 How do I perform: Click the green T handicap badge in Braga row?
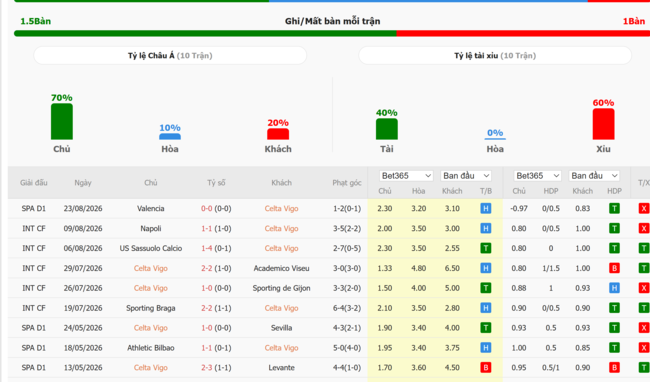(614, 308)
